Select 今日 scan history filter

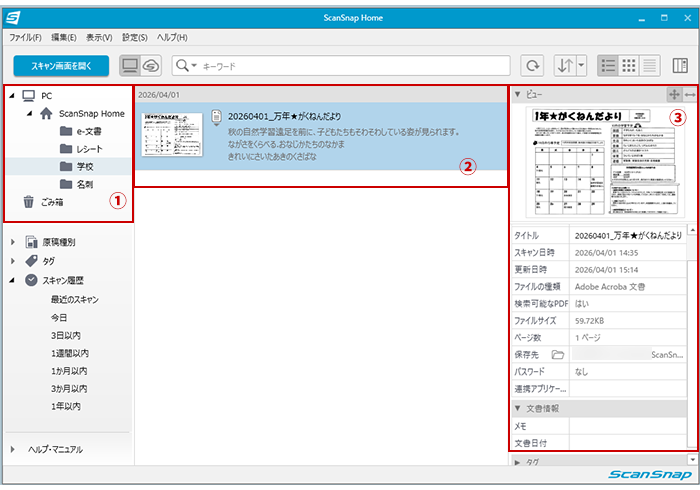tap(58, 318)
